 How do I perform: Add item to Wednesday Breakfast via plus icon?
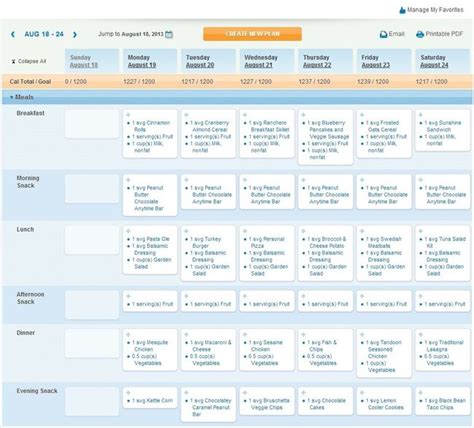(x=245, y=115)
